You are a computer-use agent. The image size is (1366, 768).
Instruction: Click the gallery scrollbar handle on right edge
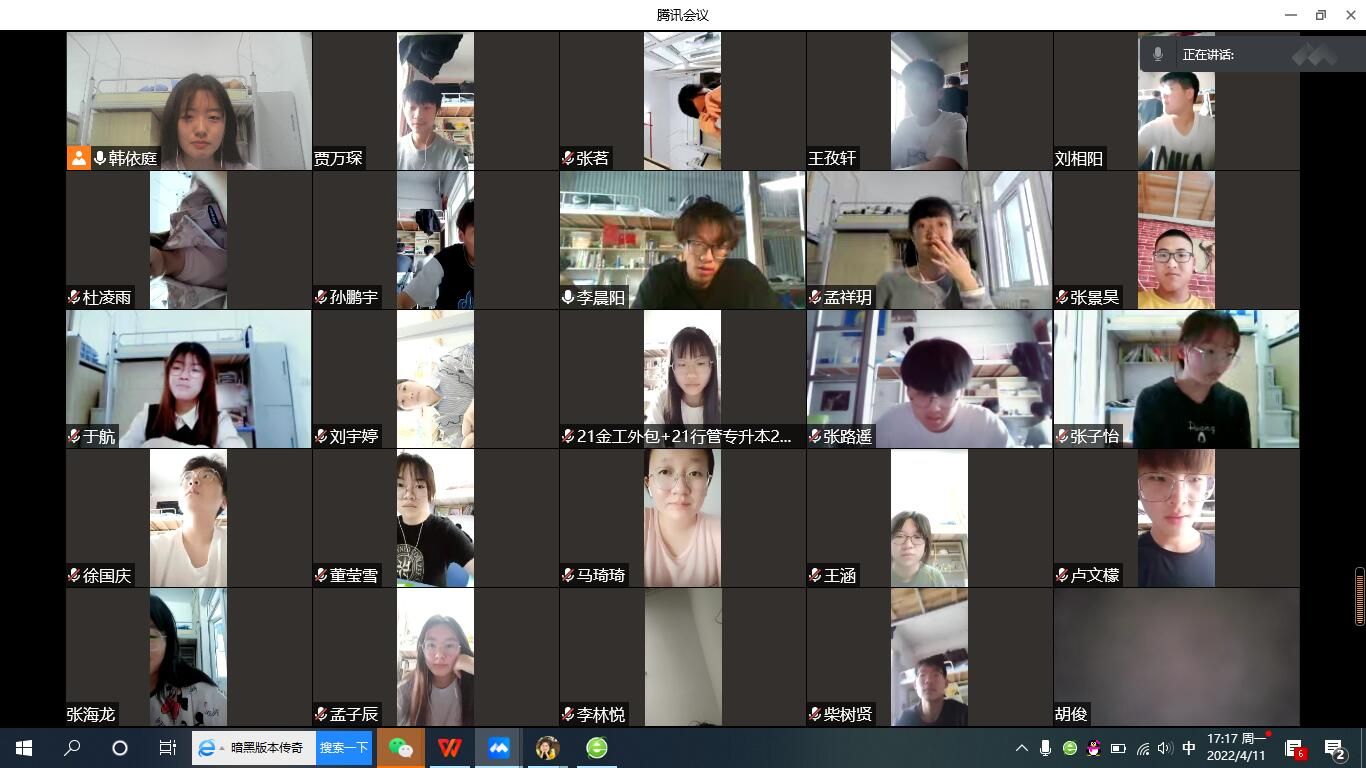tap(1359, 596)
